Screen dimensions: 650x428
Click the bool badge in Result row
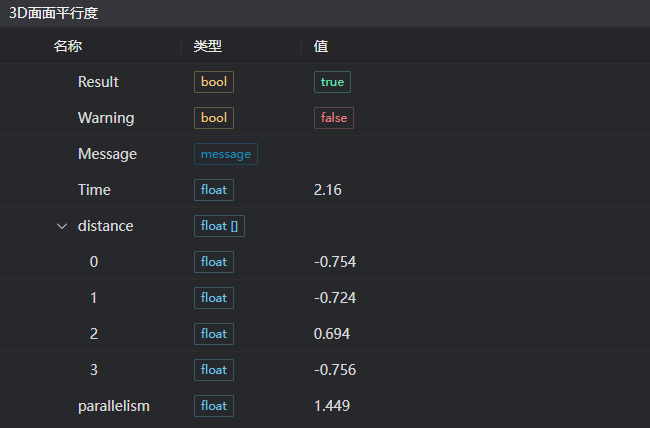[x=213, y=82]
